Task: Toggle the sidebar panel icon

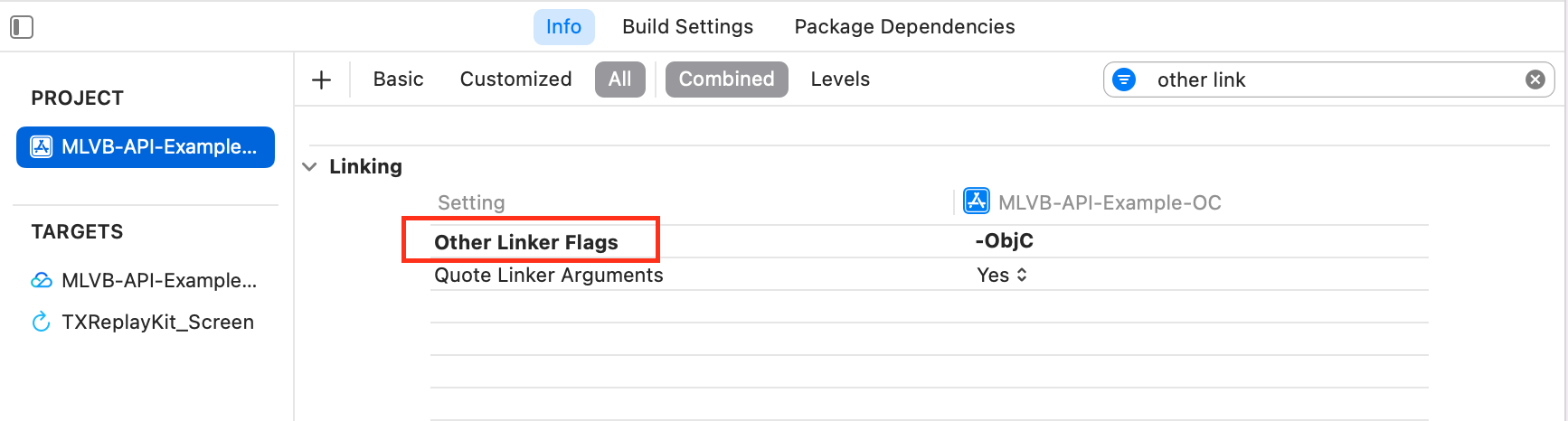Action: coord(22,27)
